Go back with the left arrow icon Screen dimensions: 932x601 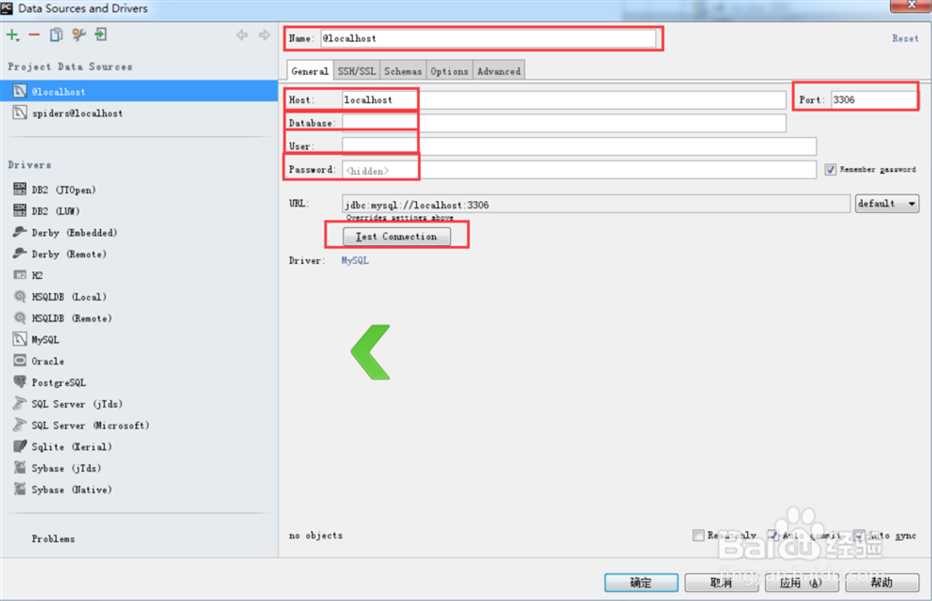[241, 35]
